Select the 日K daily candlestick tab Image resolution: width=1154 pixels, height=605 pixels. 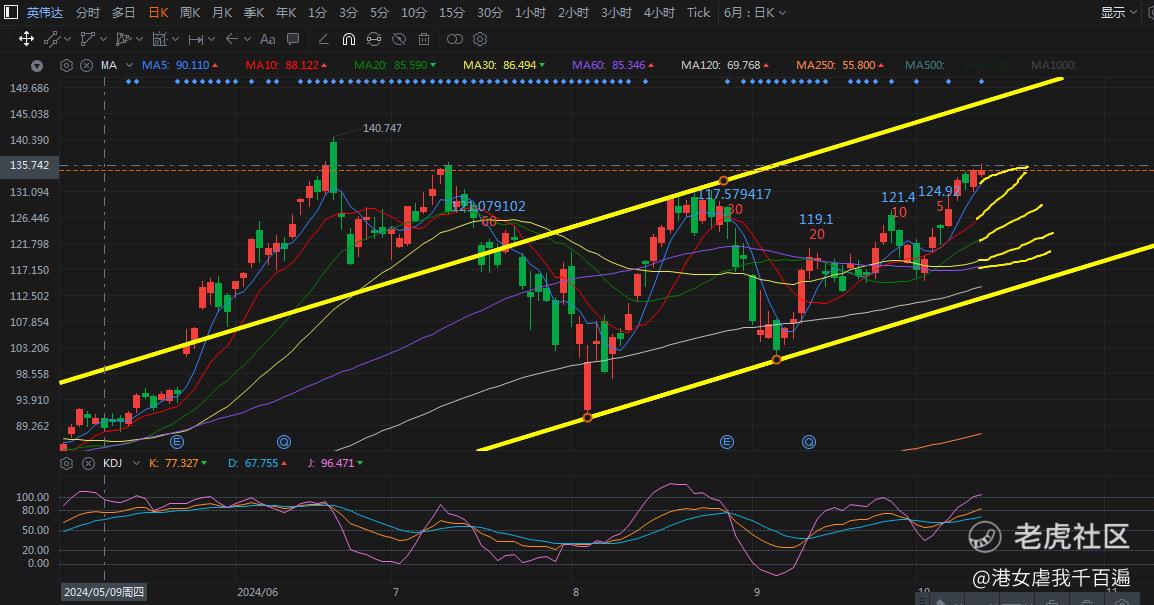click(x=158, y=13)
